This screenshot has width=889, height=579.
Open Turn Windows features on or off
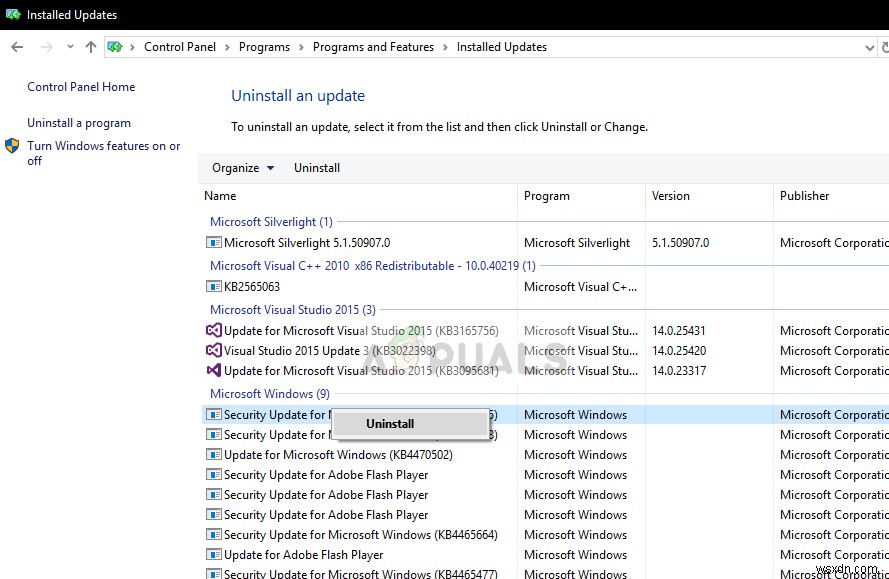coord(104,153)
